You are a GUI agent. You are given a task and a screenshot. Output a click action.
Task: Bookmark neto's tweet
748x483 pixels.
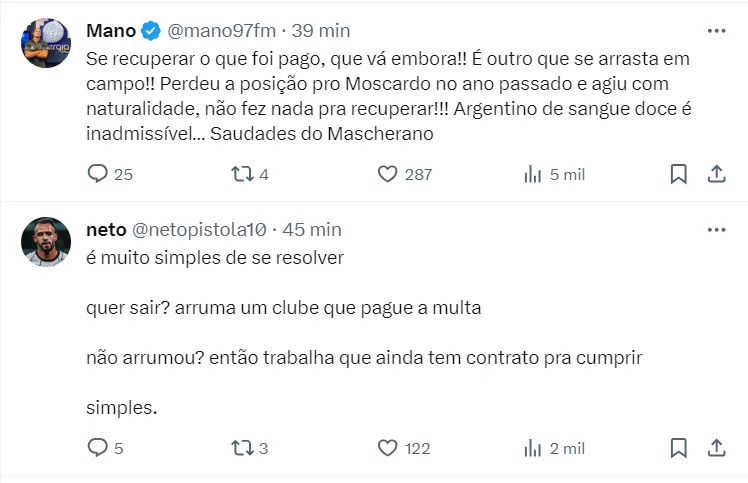678,448
